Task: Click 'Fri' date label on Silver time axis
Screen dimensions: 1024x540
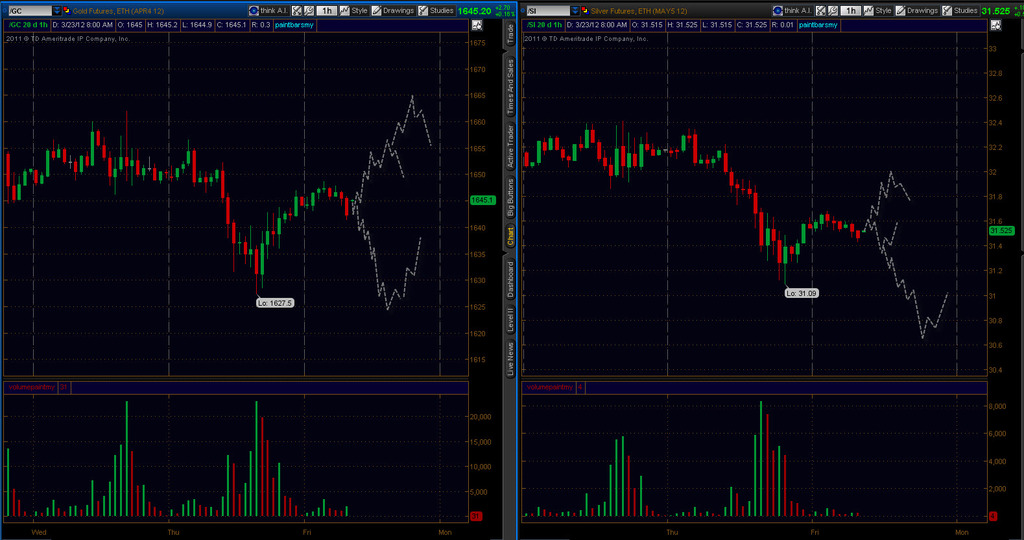Action: click(814, 532)
